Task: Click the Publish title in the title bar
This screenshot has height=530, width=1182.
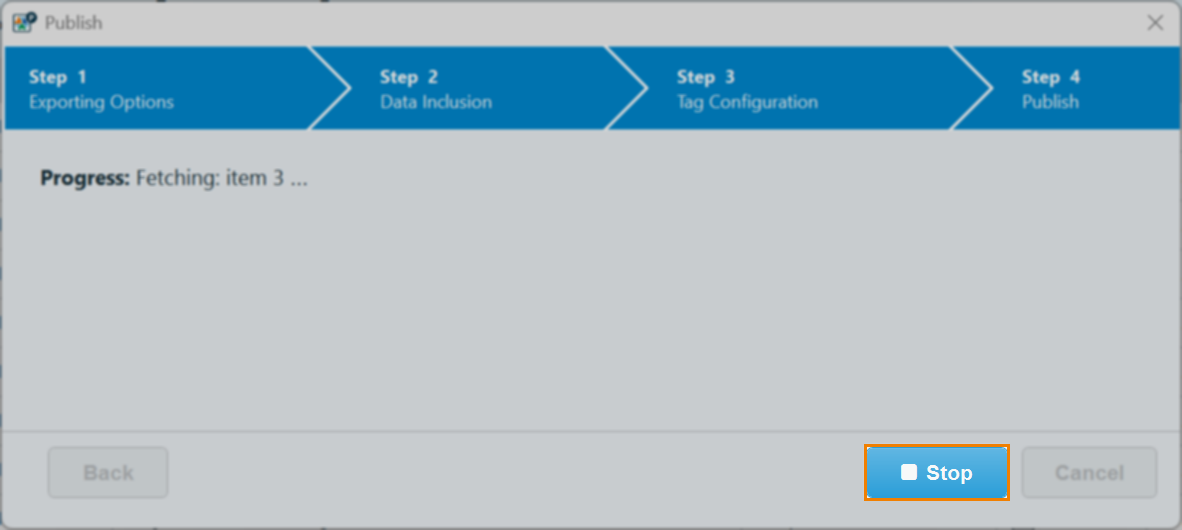Action: 74,22
